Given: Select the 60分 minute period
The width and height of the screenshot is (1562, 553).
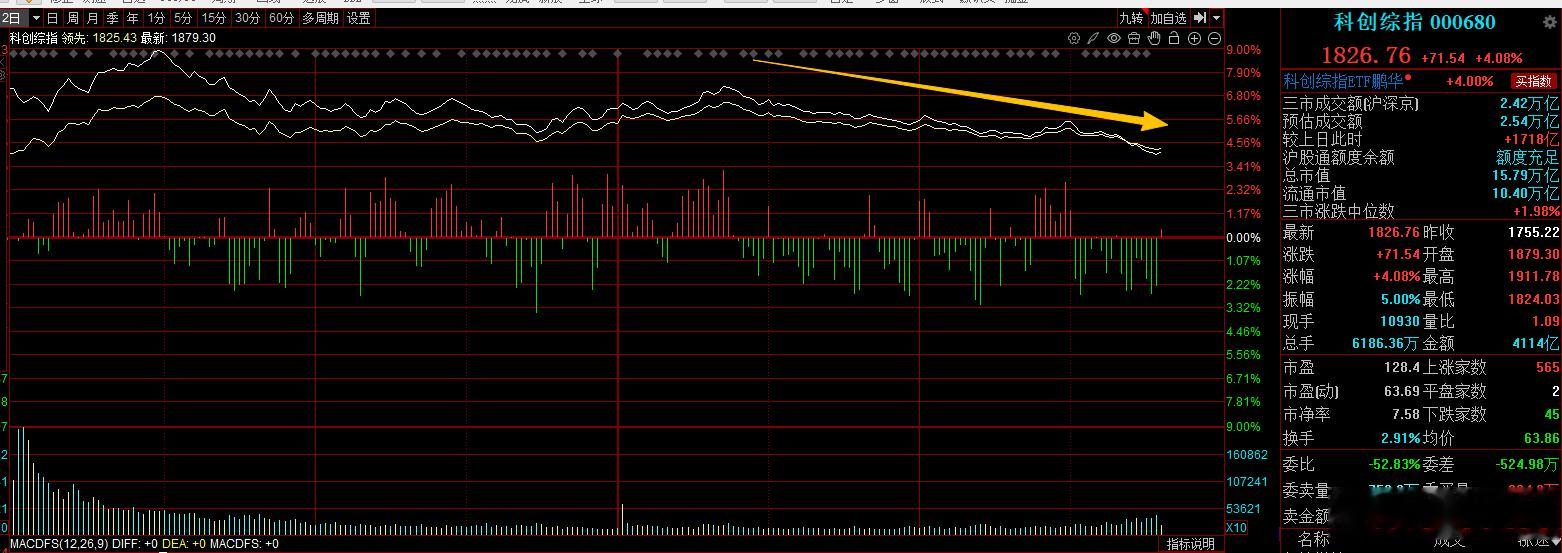Looking at the screenshot, I should (281, 18).
